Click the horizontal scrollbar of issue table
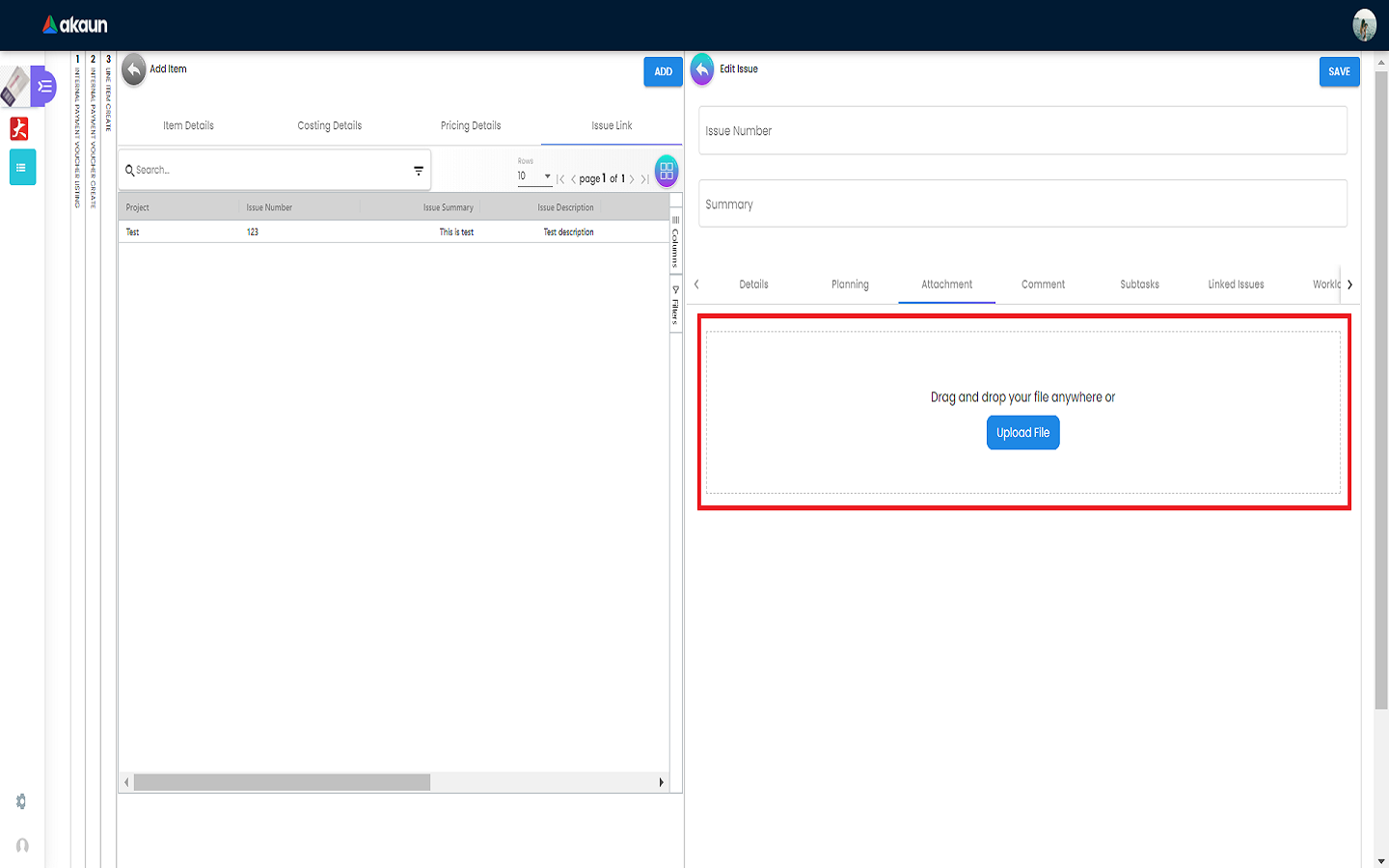 pos(282,782)
